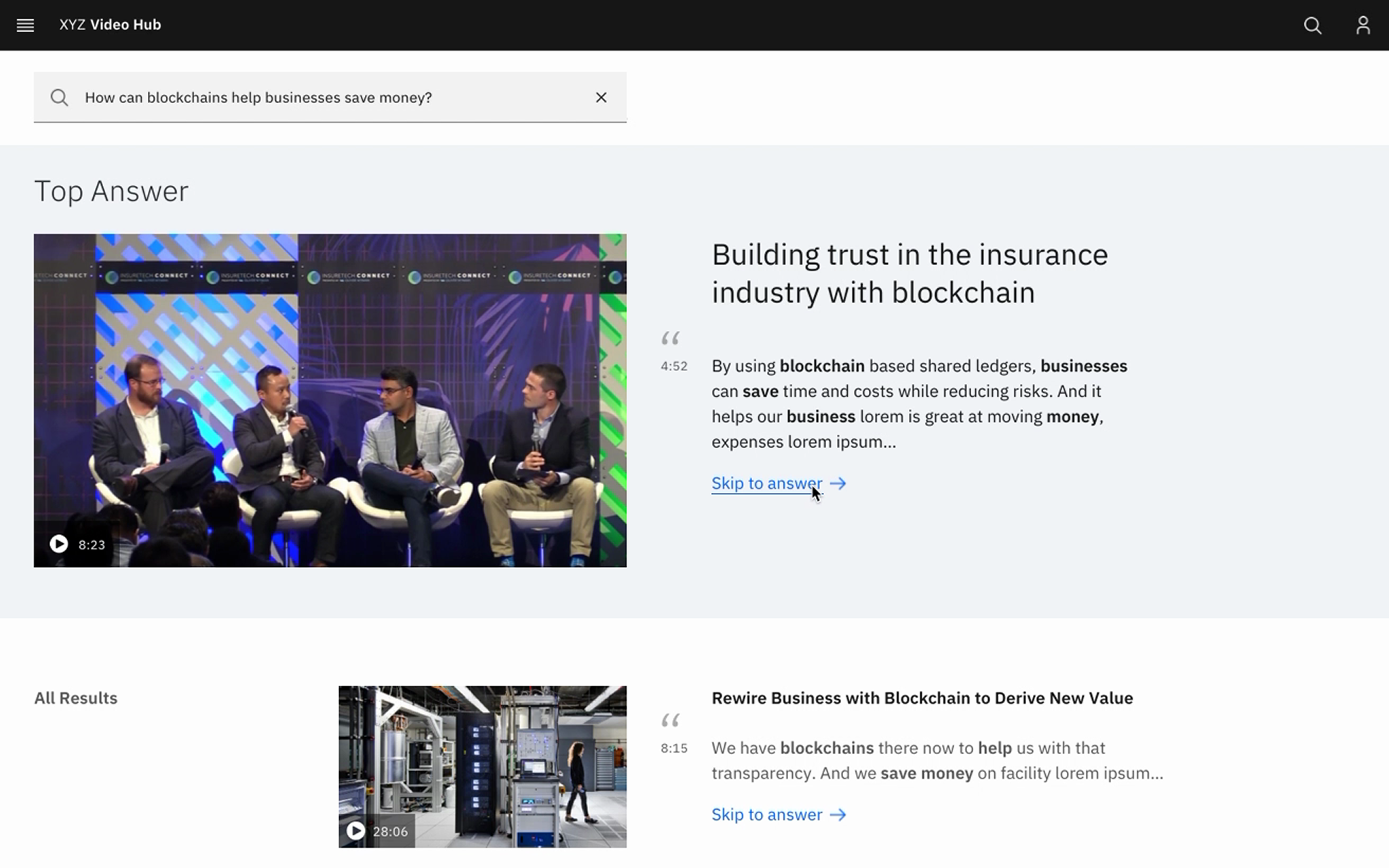The height and width of the screenshot is (868, 1389).
Task: Click the Rewire Business result quote icon
Action: click(671, 720)
